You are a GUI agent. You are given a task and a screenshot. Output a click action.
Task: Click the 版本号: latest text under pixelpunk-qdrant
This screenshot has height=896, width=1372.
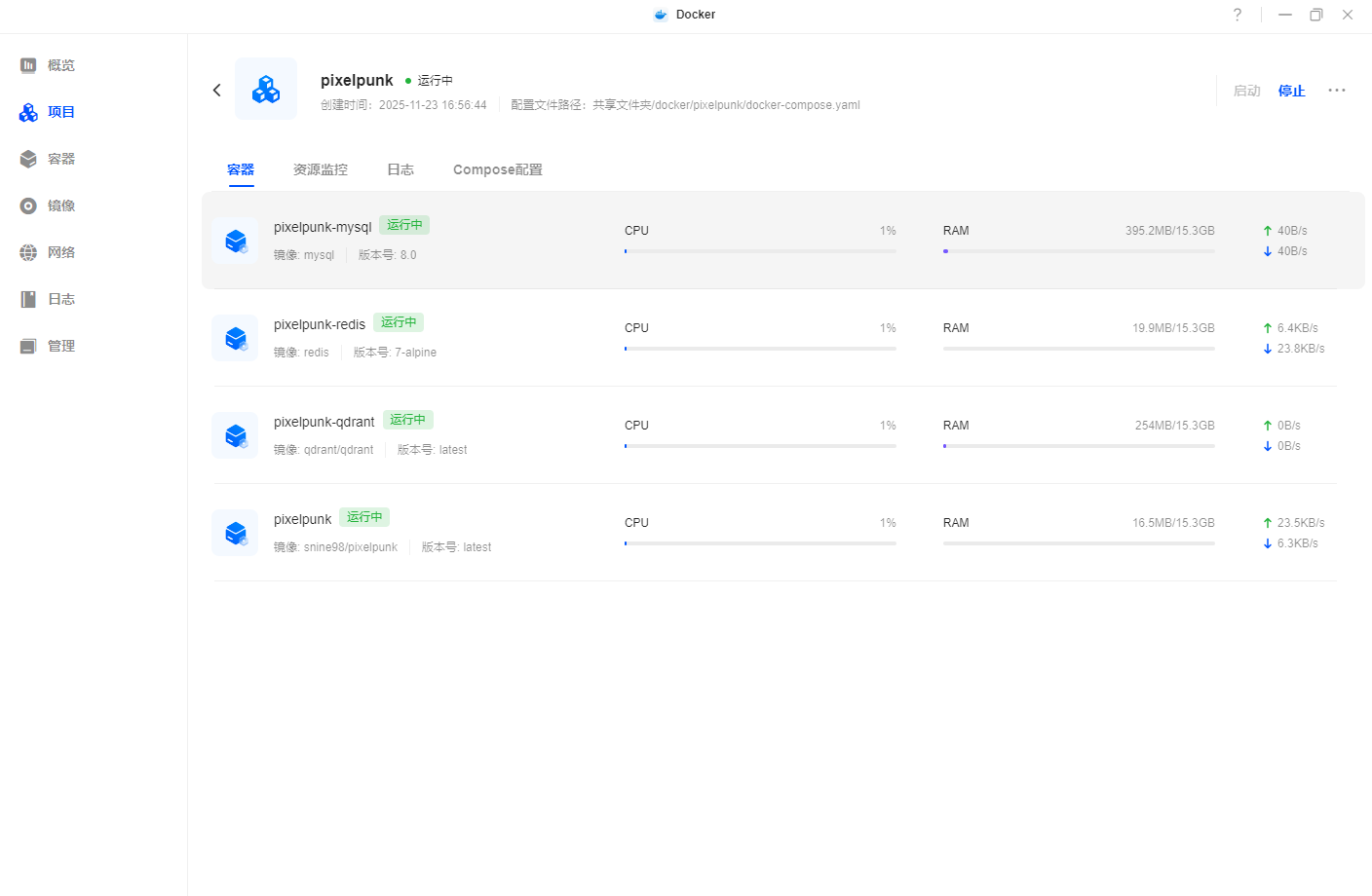point(432,450)
